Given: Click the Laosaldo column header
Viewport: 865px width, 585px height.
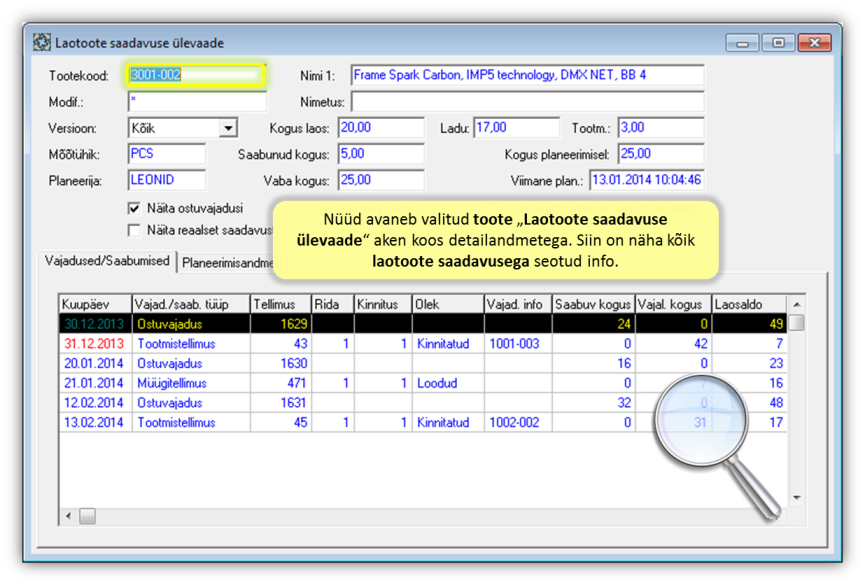Looking at the screenshot, I should pos(748,304).
